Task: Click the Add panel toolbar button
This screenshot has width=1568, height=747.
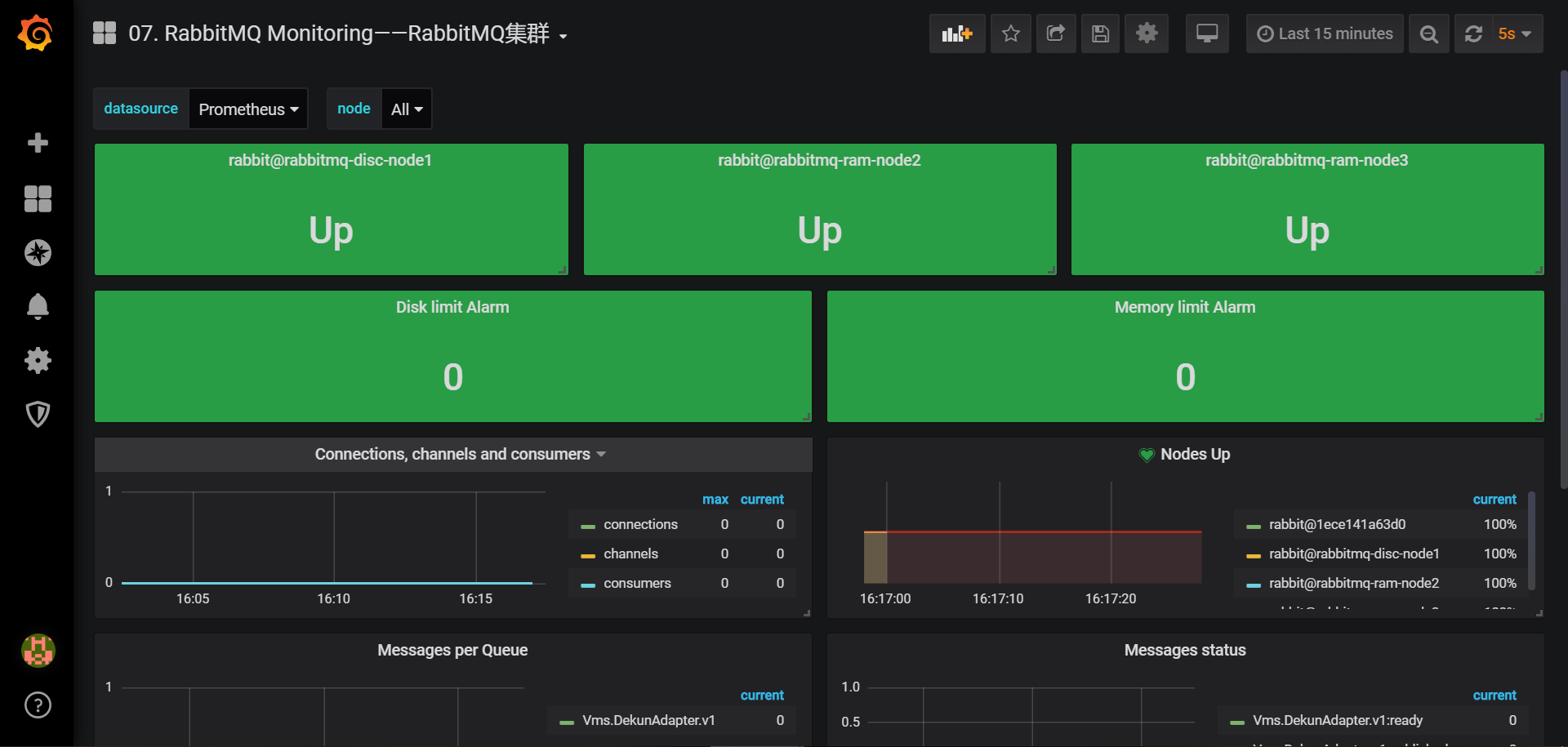Action: tap(957, 33)
